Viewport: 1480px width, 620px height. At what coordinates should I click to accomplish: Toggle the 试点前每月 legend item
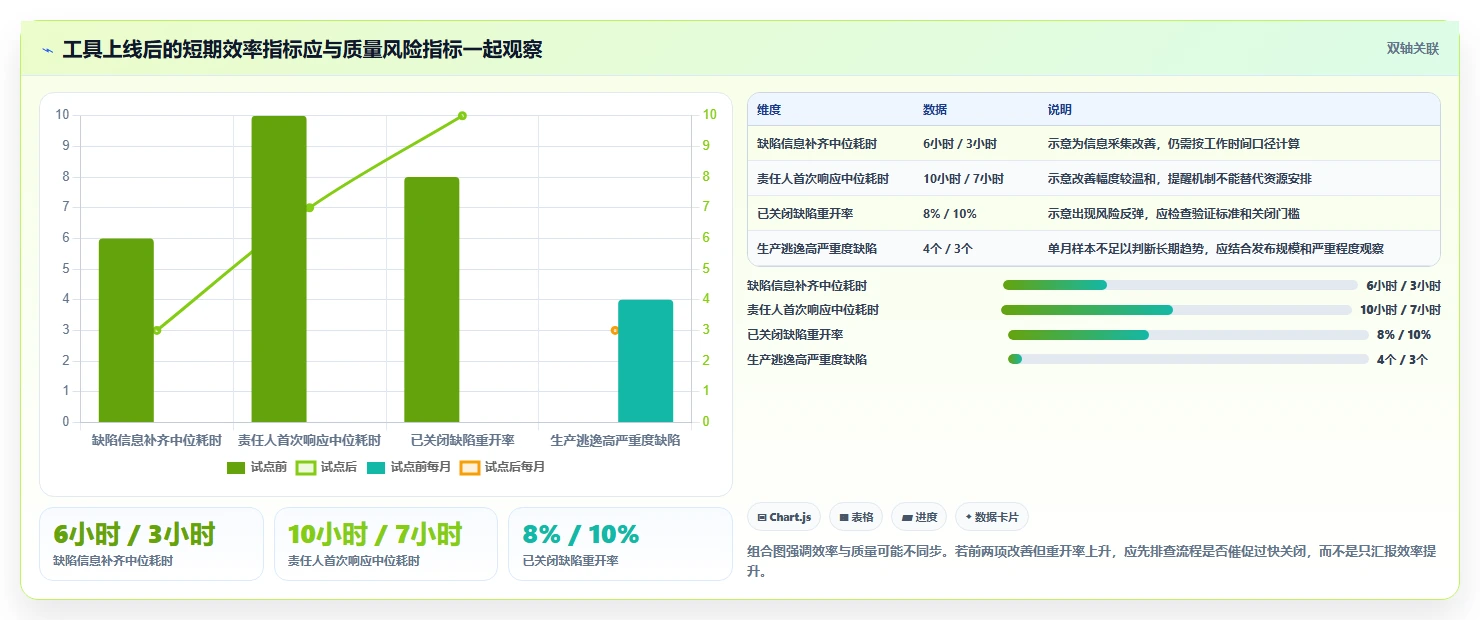pos(408,467)
